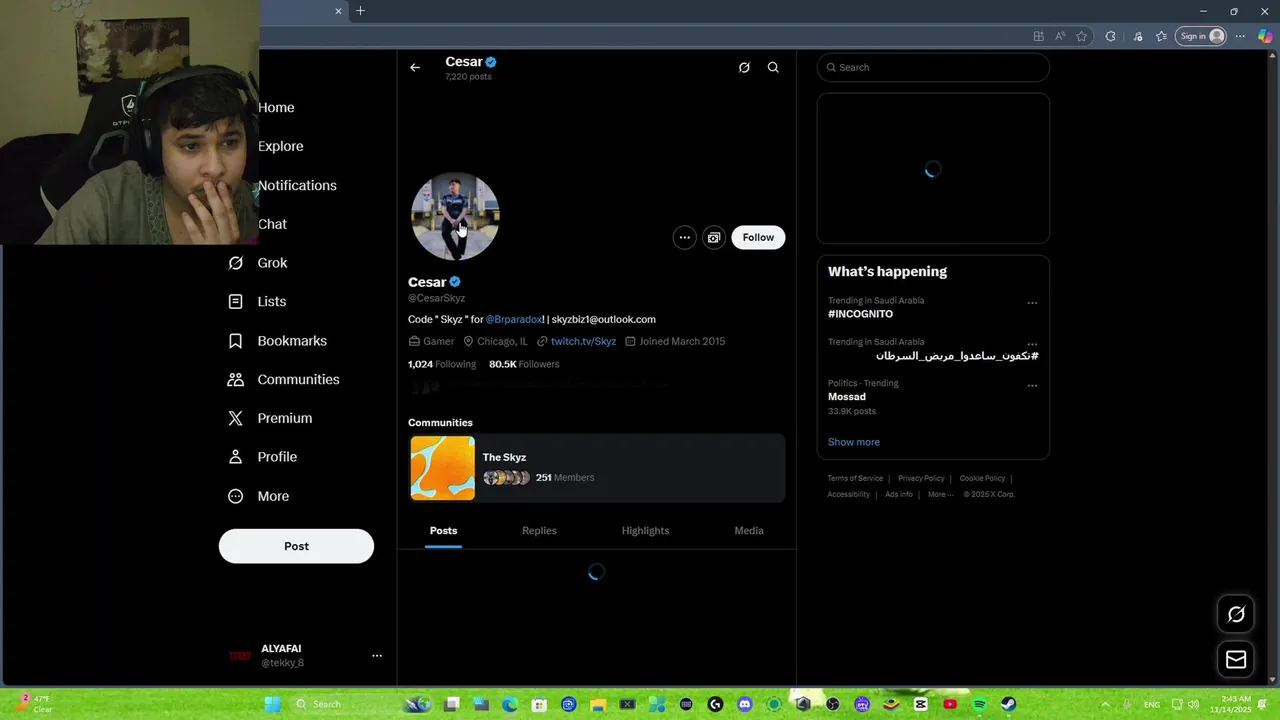Open a new browser tab
1280x720 pixels.
tap(360, 11)
